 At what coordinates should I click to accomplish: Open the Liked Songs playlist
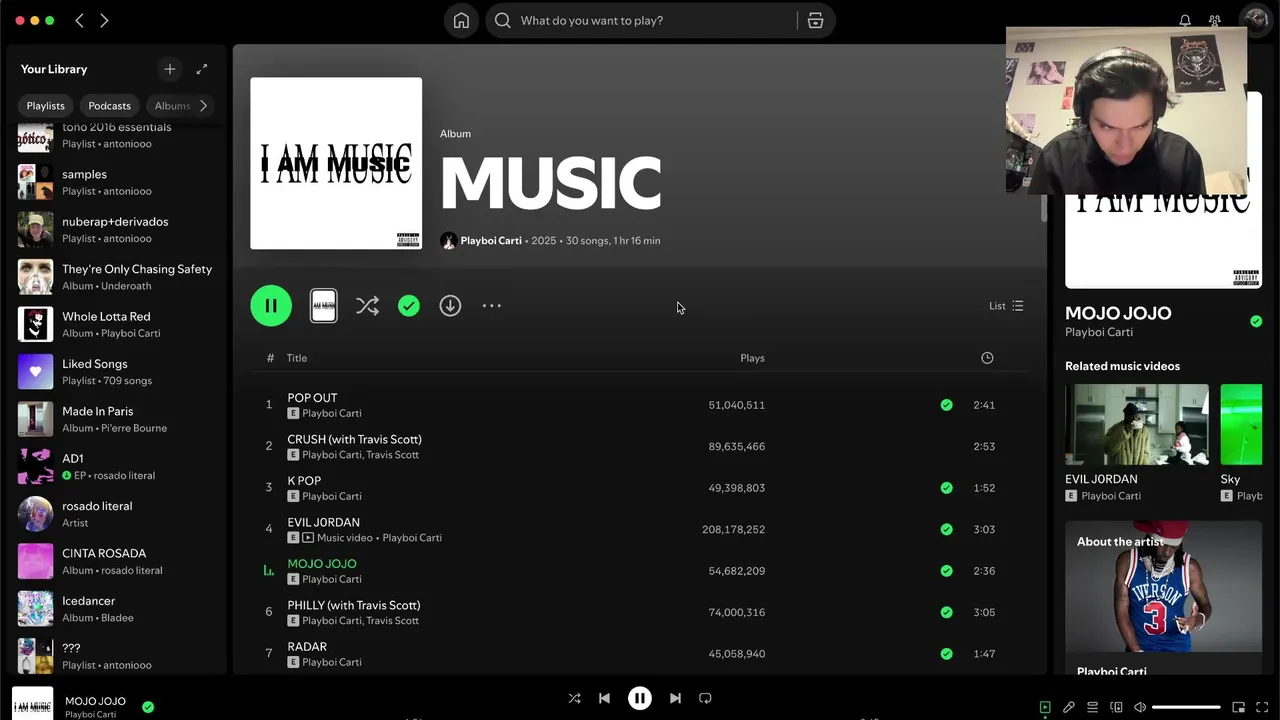pos(117,372)
